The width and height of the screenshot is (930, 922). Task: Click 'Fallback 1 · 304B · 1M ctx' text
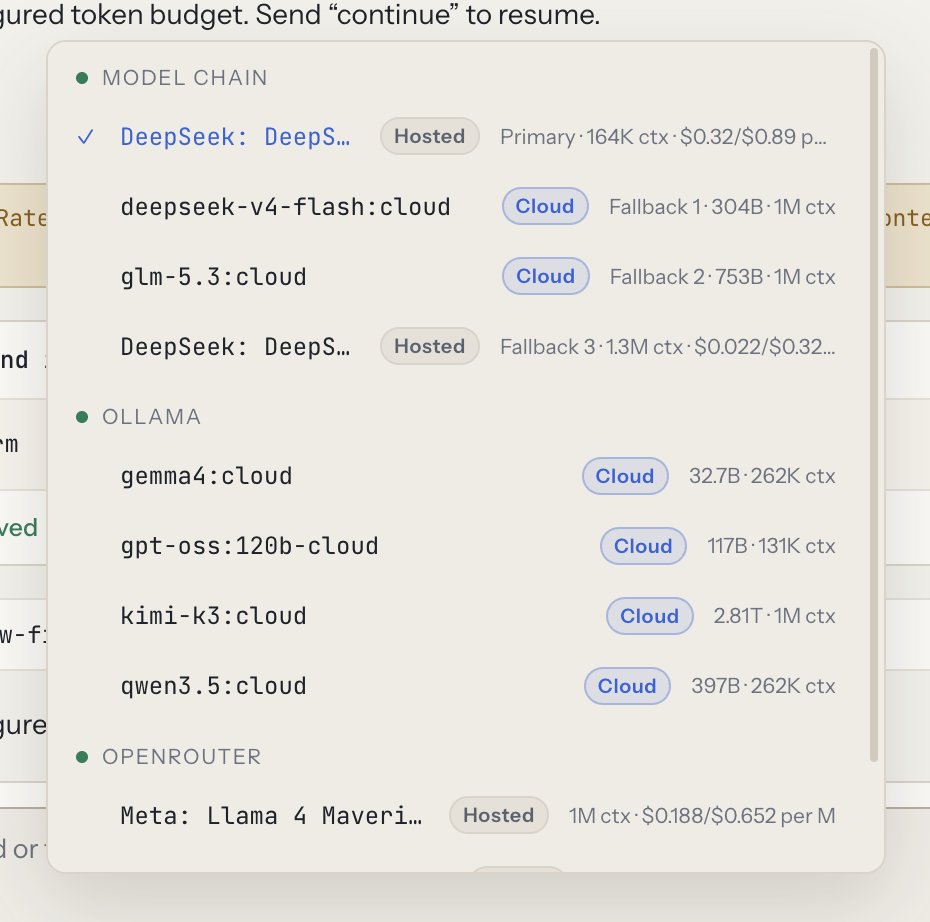pyautogui.click(x=722, y=207)
